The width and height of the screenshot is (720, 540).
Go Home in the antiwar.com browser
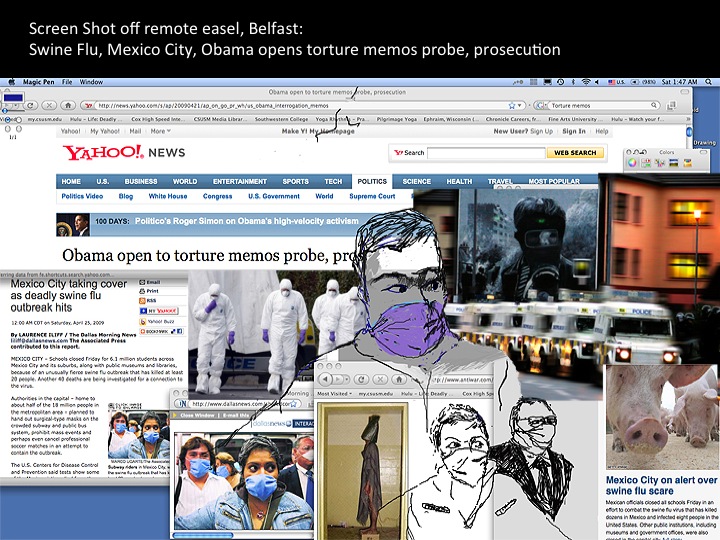pyautogui.click(x=399, y=380)
